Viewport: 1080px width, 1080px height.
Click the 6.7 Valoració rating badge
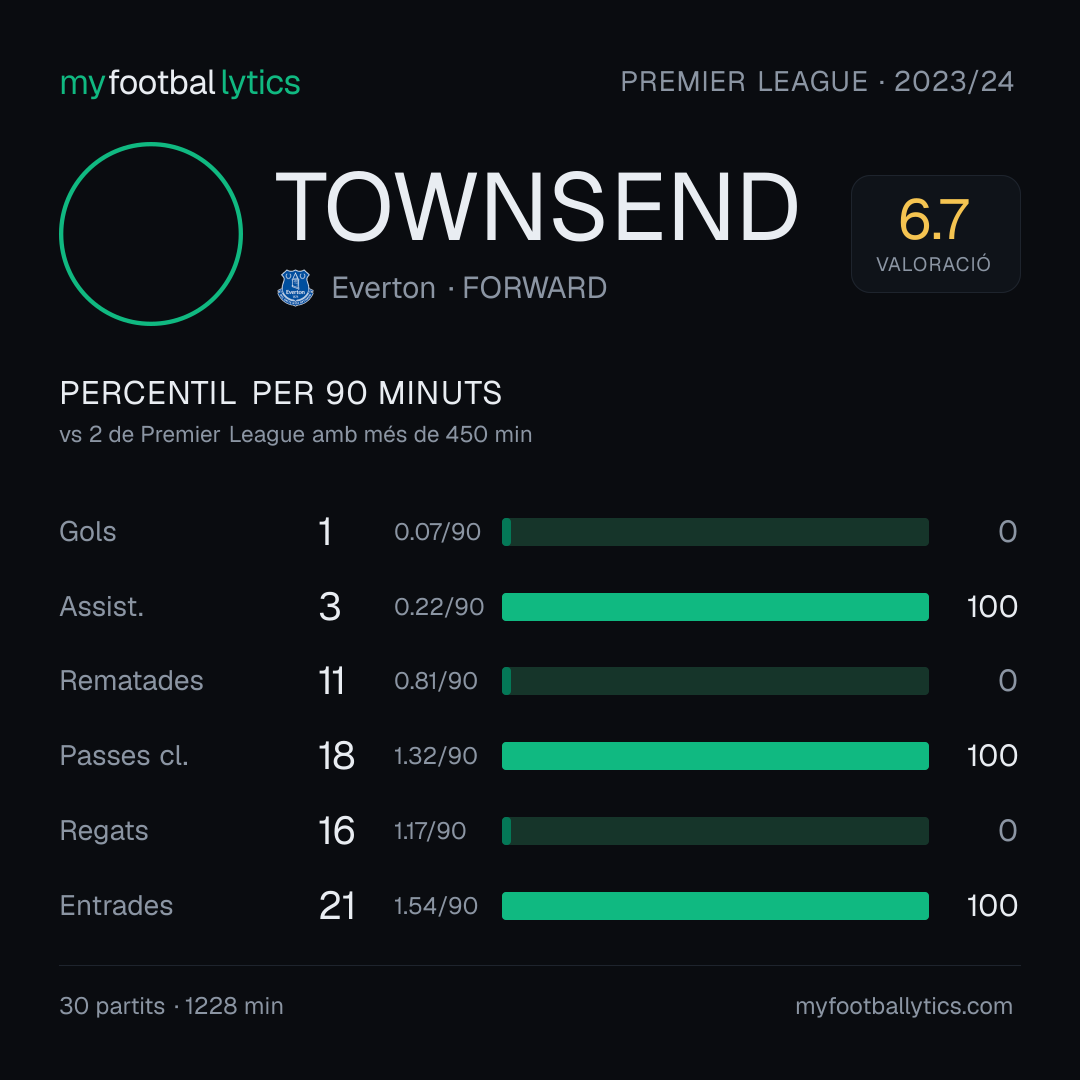pos(935,234)
